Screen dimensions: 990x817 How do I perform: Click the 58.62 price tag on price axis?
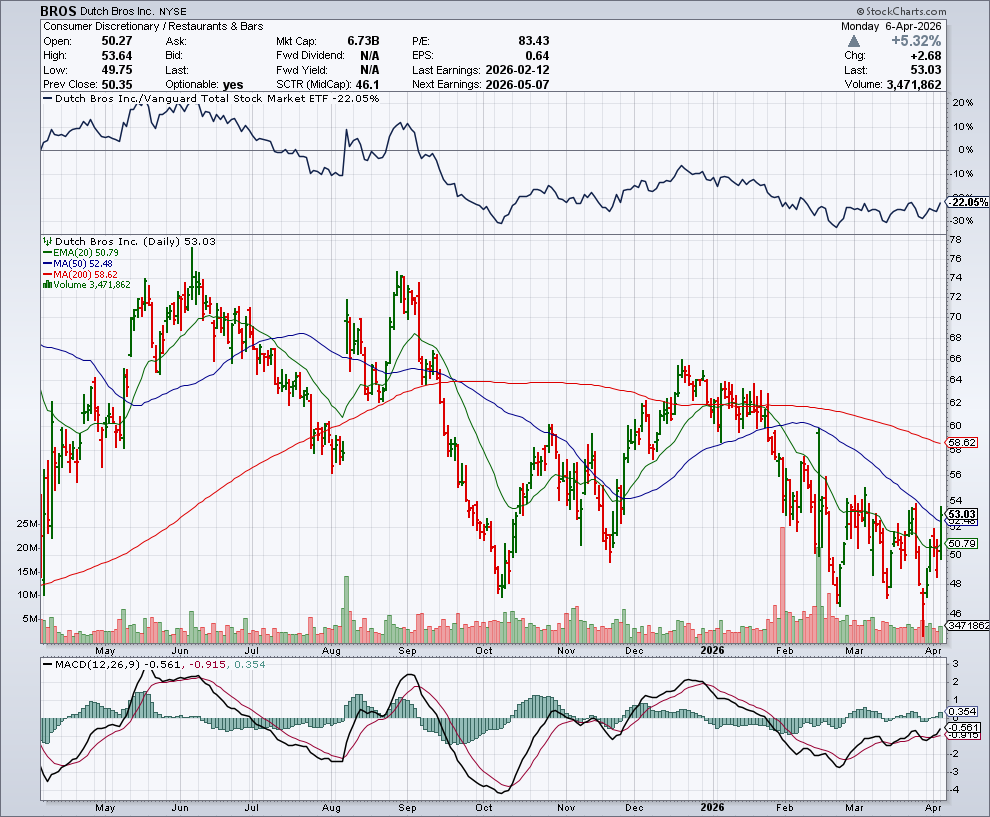[x=962, y=443]
